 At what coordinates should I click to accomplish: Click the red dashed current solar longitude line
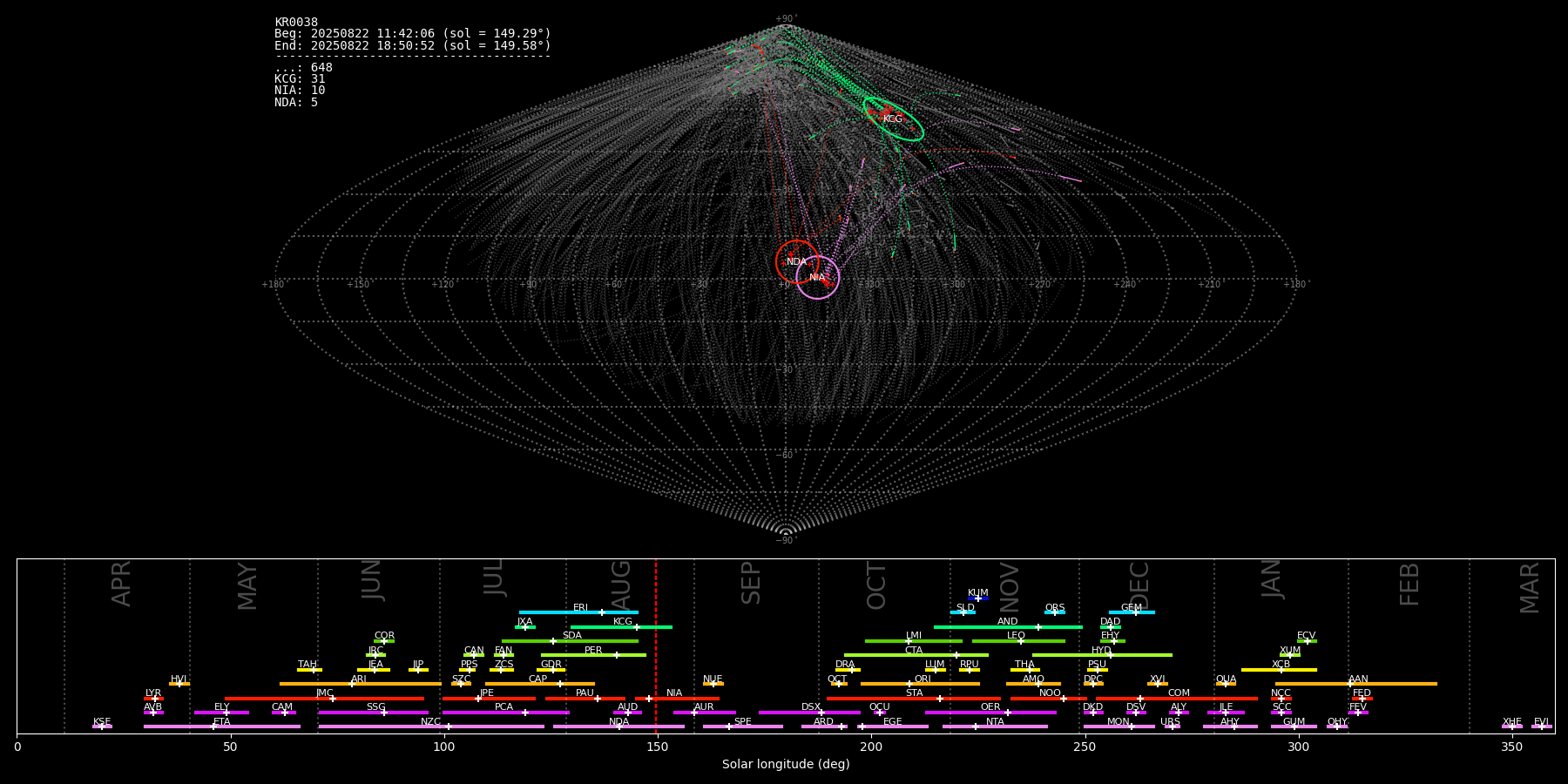656,645
